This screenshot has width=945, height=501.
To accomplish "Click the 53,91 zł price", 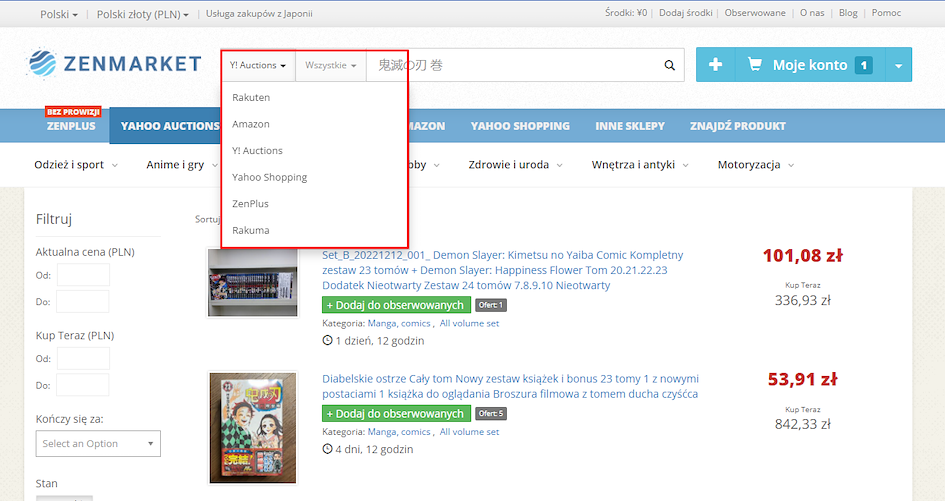I will tap(802, 379).
